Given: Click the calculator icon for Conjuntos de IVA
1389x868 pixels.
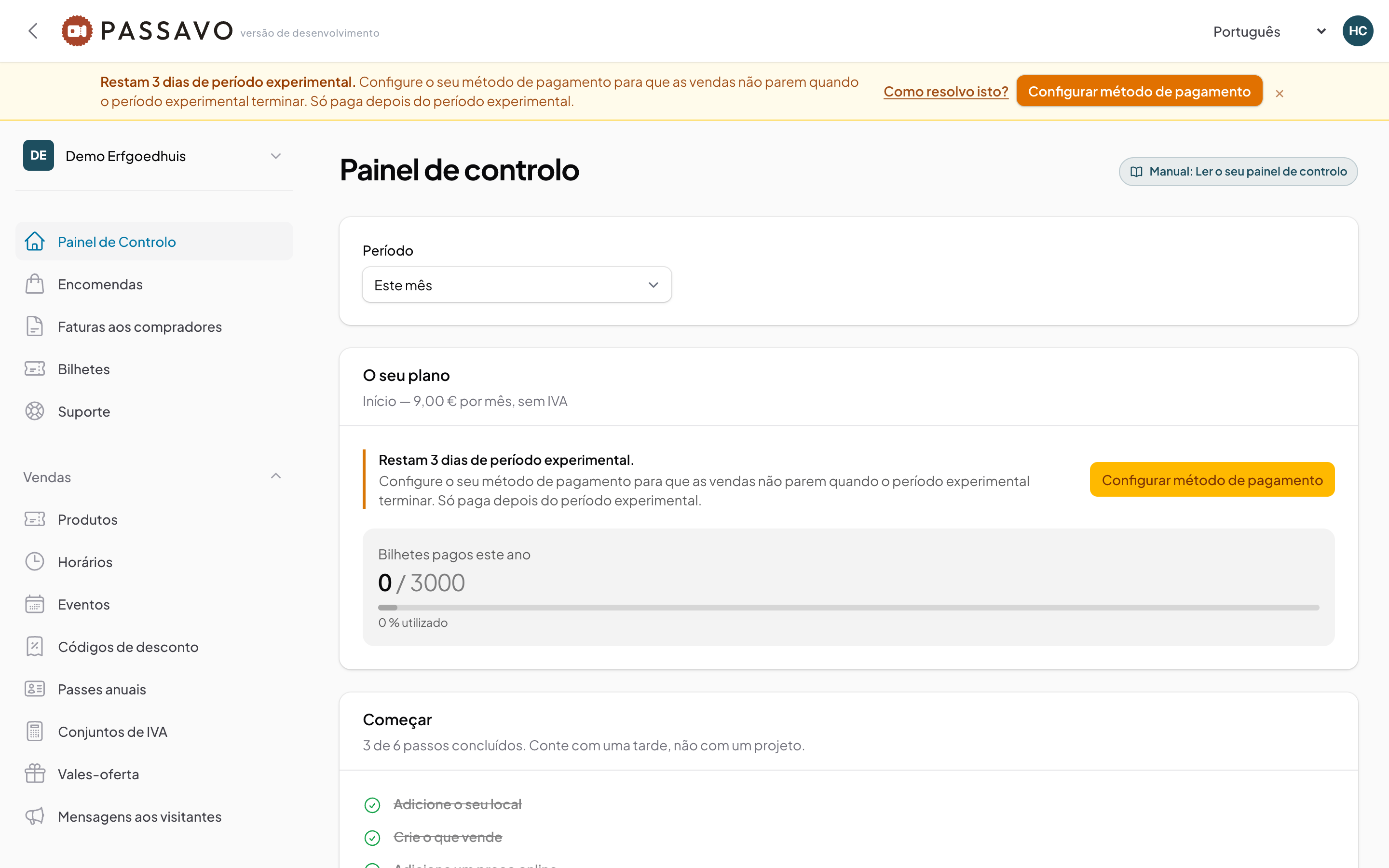Looking at the screenshot, I should click(34, 732).
